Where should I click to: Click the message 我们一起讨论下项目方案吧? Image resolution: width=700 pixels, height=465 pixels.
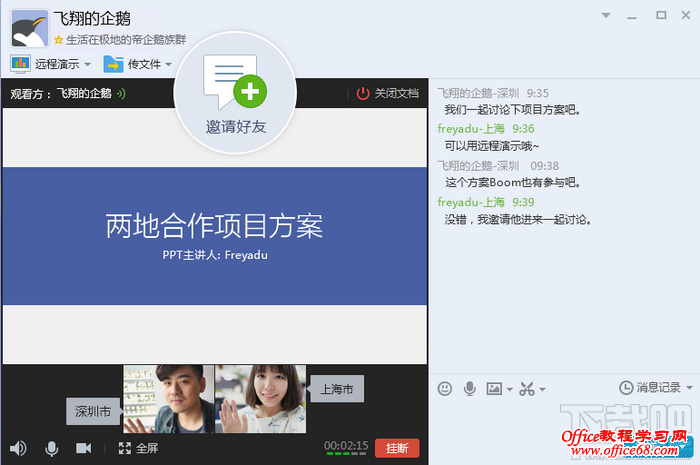(x=512, y=110)
